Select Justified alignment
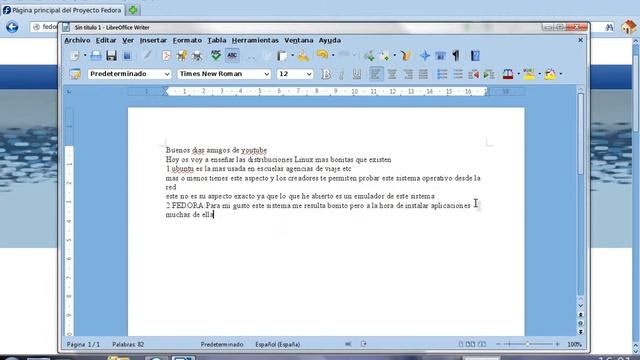Viewport: 640px width, 360px height. point(423,74)
